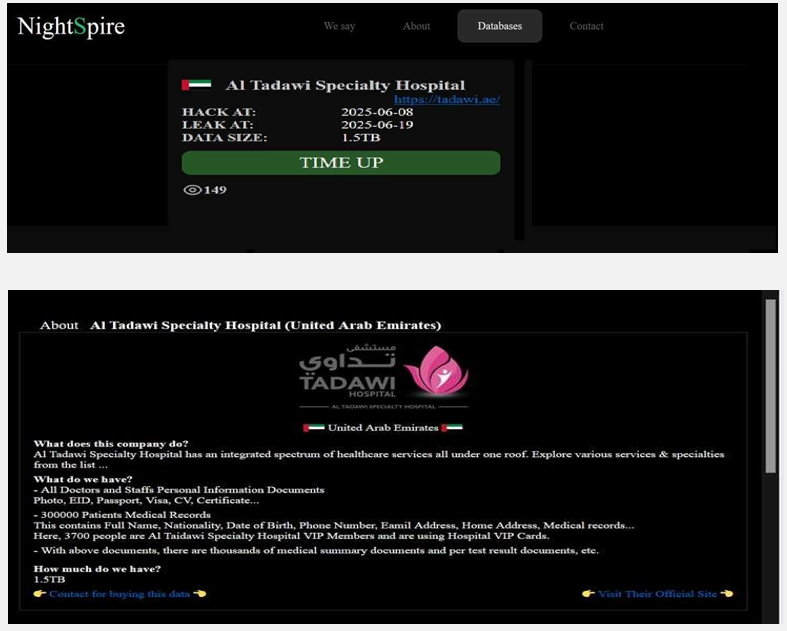Screen dimensions: 787x631
Task: Select the Databases tab
Action: (499, 26)
